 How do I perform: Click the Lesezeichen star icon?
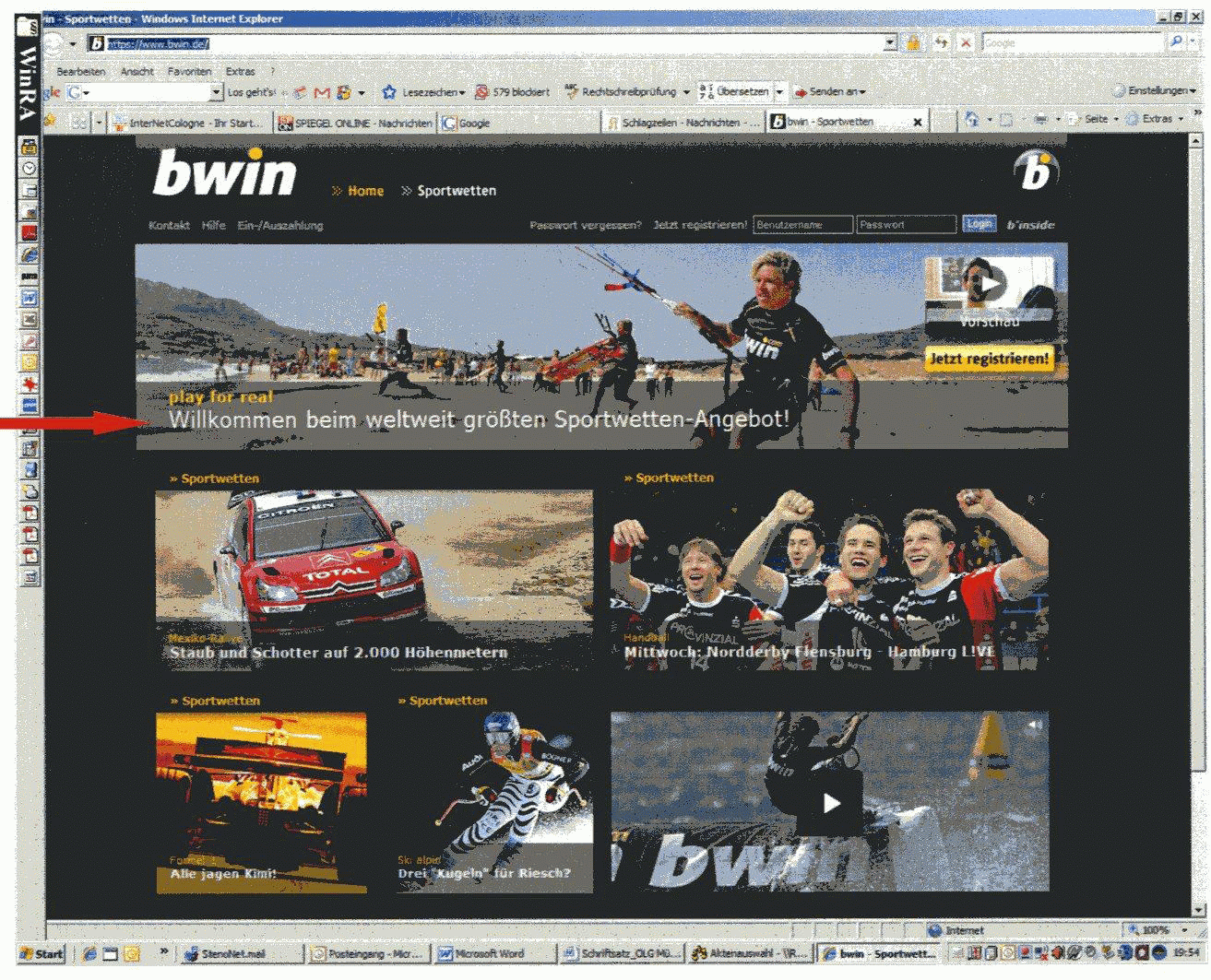(389, 92)
